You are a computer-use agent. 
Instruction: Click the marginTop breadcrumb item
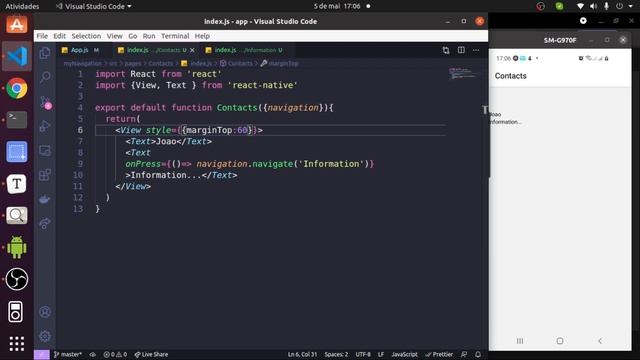click(x=280, y=63)
